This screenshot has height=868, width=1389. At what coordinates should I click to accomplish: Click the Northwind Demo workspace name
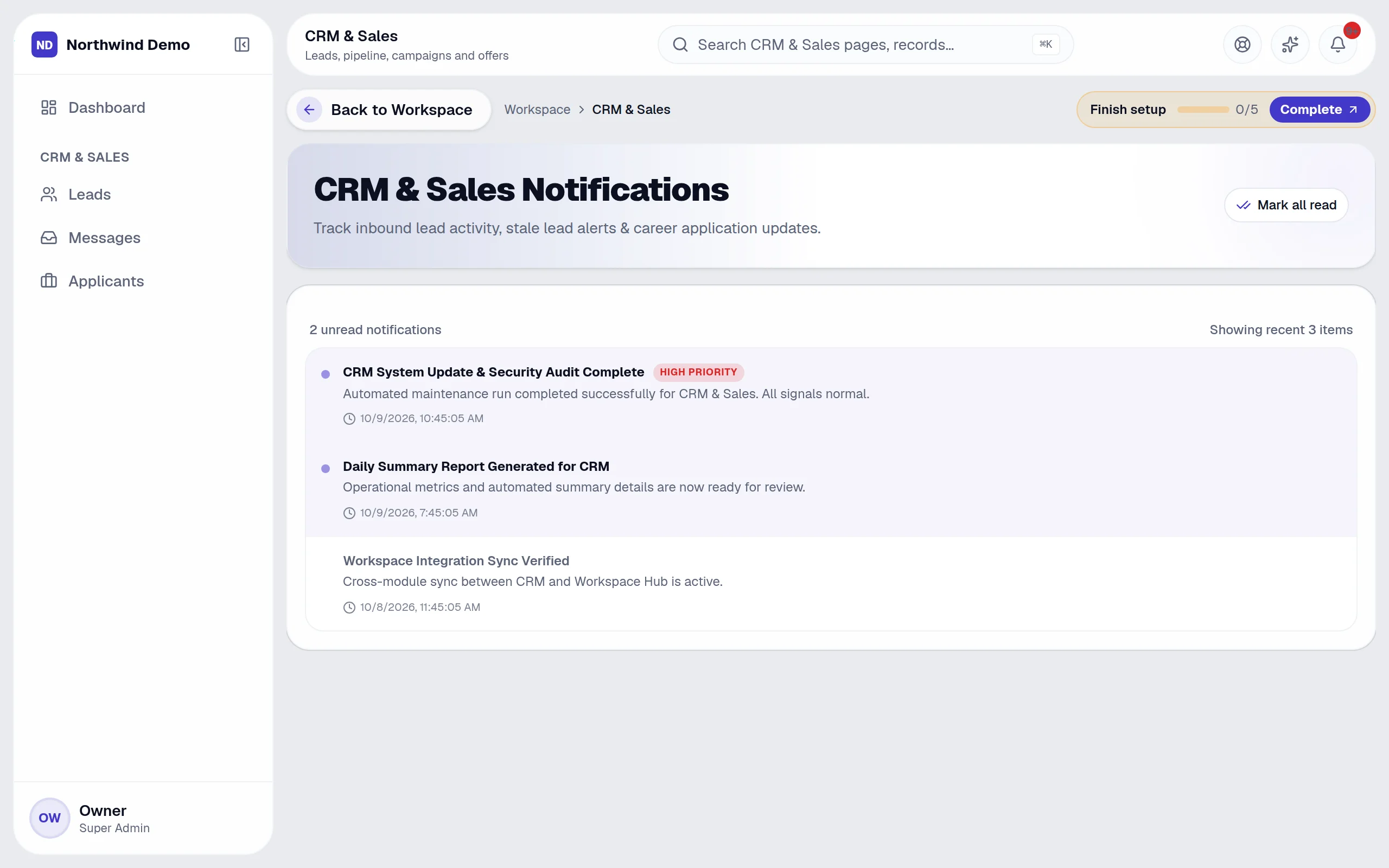tap(128, 44)
